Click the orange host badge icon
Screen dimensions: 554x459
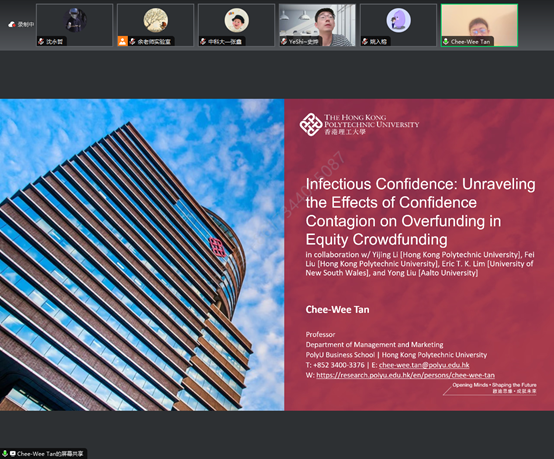(x=123, y=41)
